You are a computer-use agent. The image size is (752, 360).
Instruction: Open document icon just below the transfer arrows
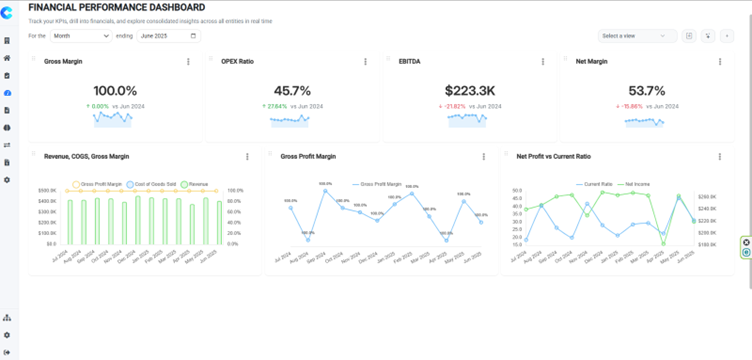[x=7, y=163]
